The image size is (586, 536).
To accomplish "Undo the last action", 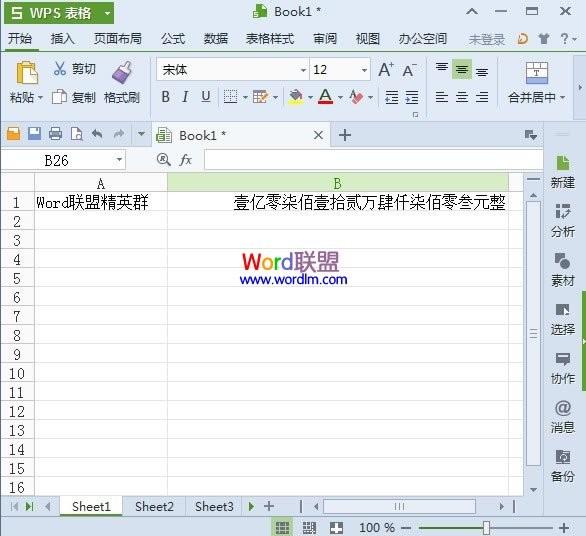I will click(x=97, y=133).
